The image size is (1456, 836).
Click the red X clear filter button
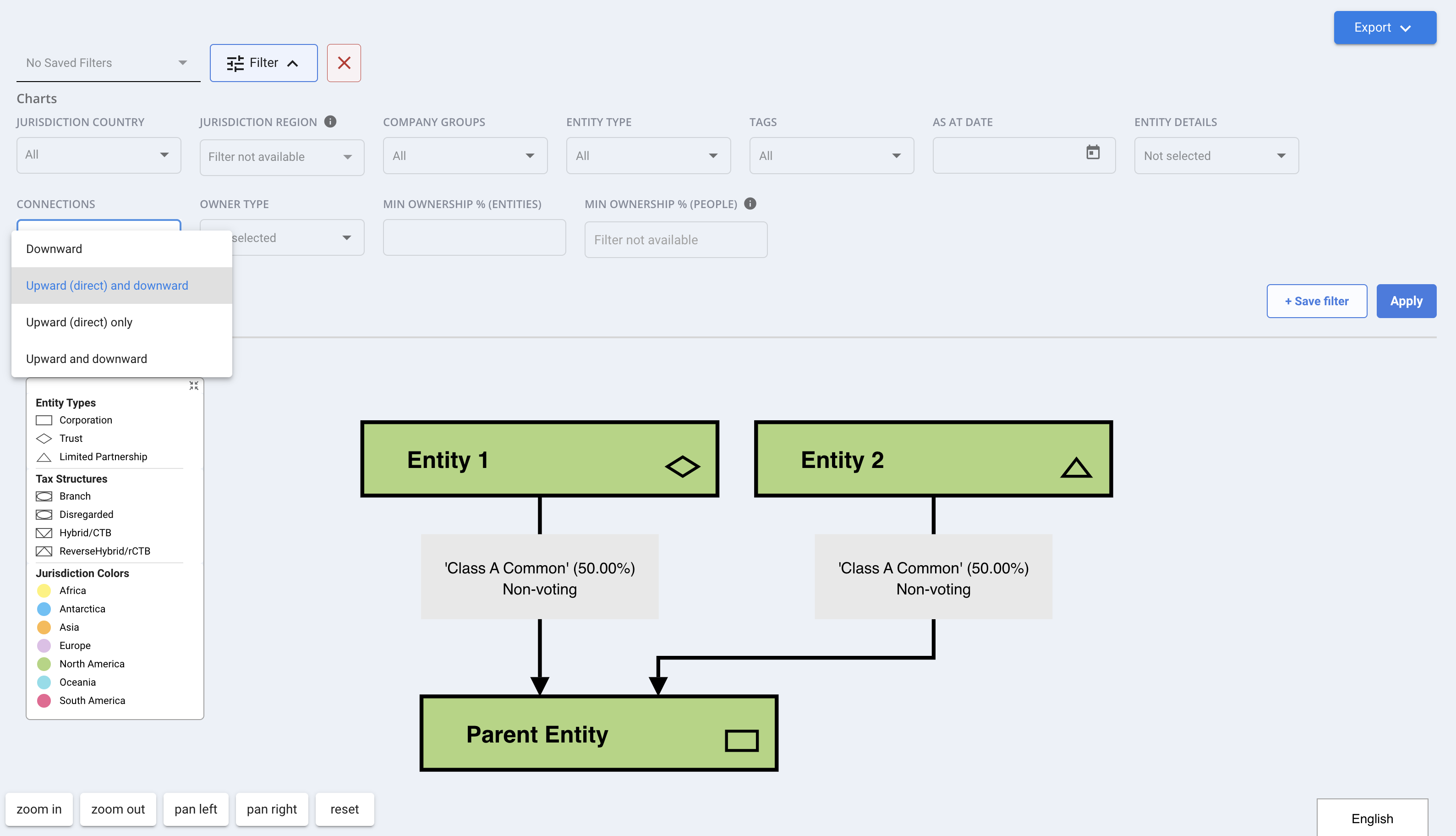pos(344,63)
